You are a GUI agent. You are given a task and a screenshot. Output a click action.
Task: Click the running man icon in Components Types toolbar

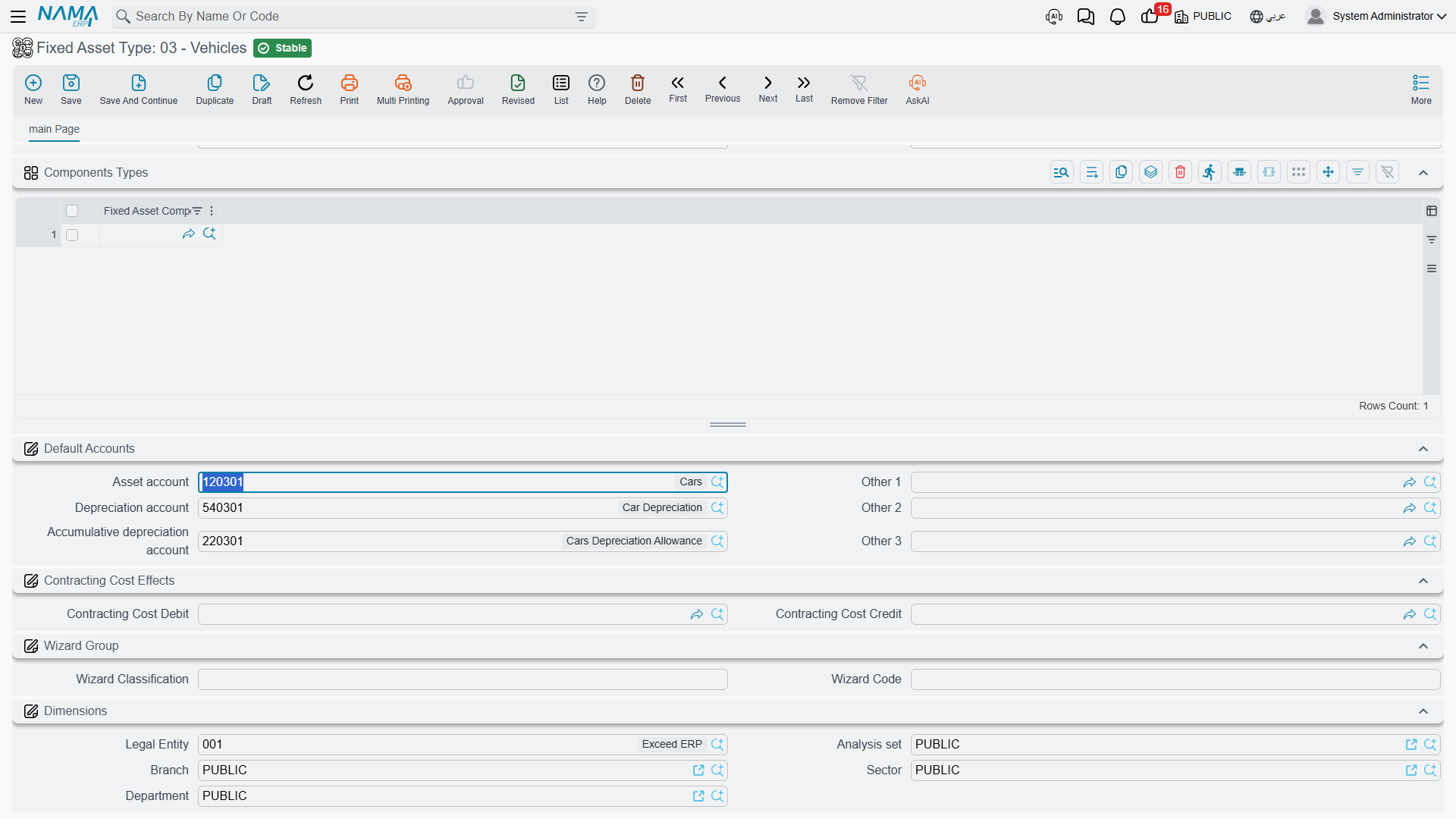pos(1210,172)
